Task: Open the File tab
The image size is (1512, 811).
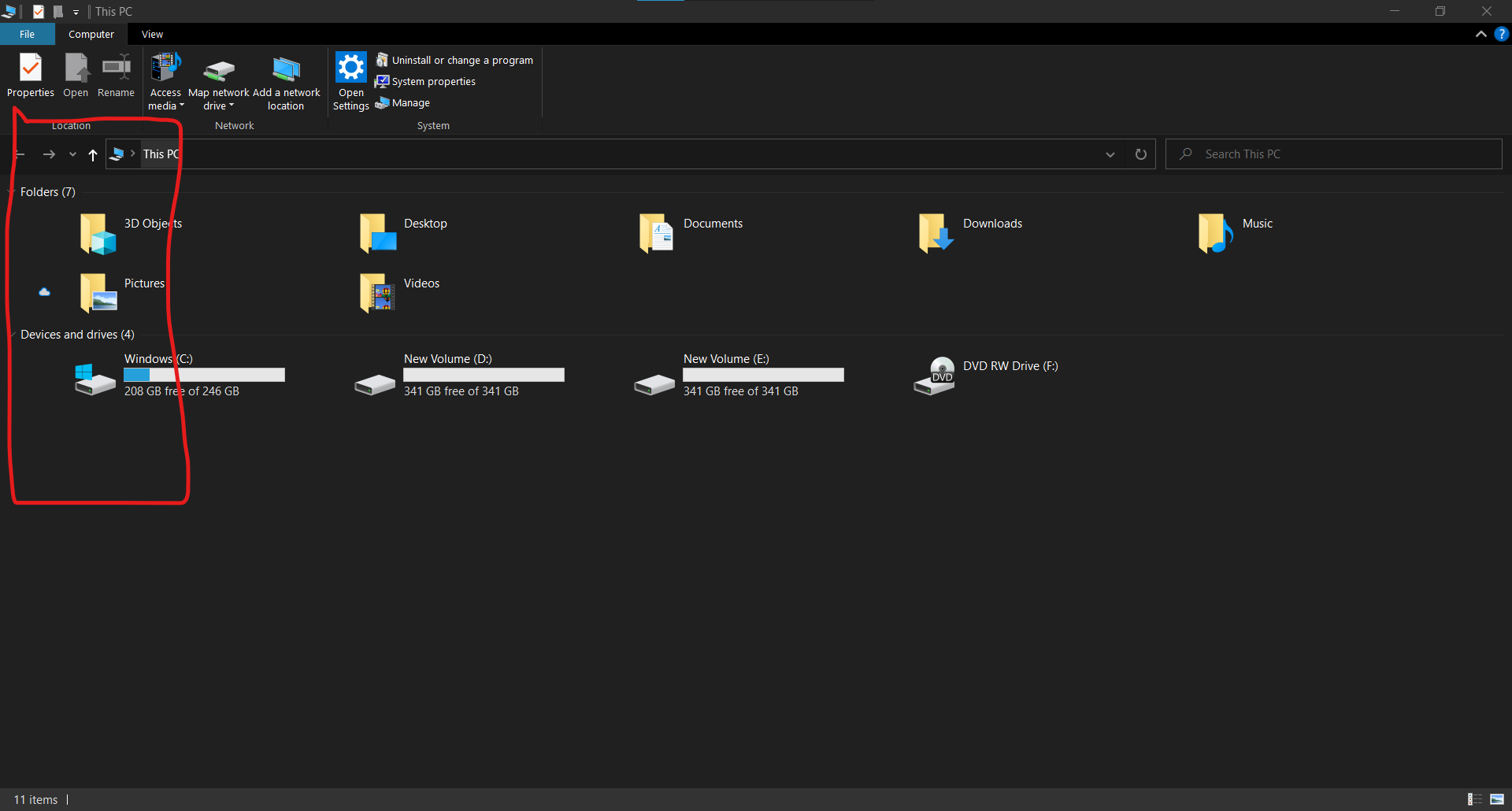Action: (x=28, y=35)
